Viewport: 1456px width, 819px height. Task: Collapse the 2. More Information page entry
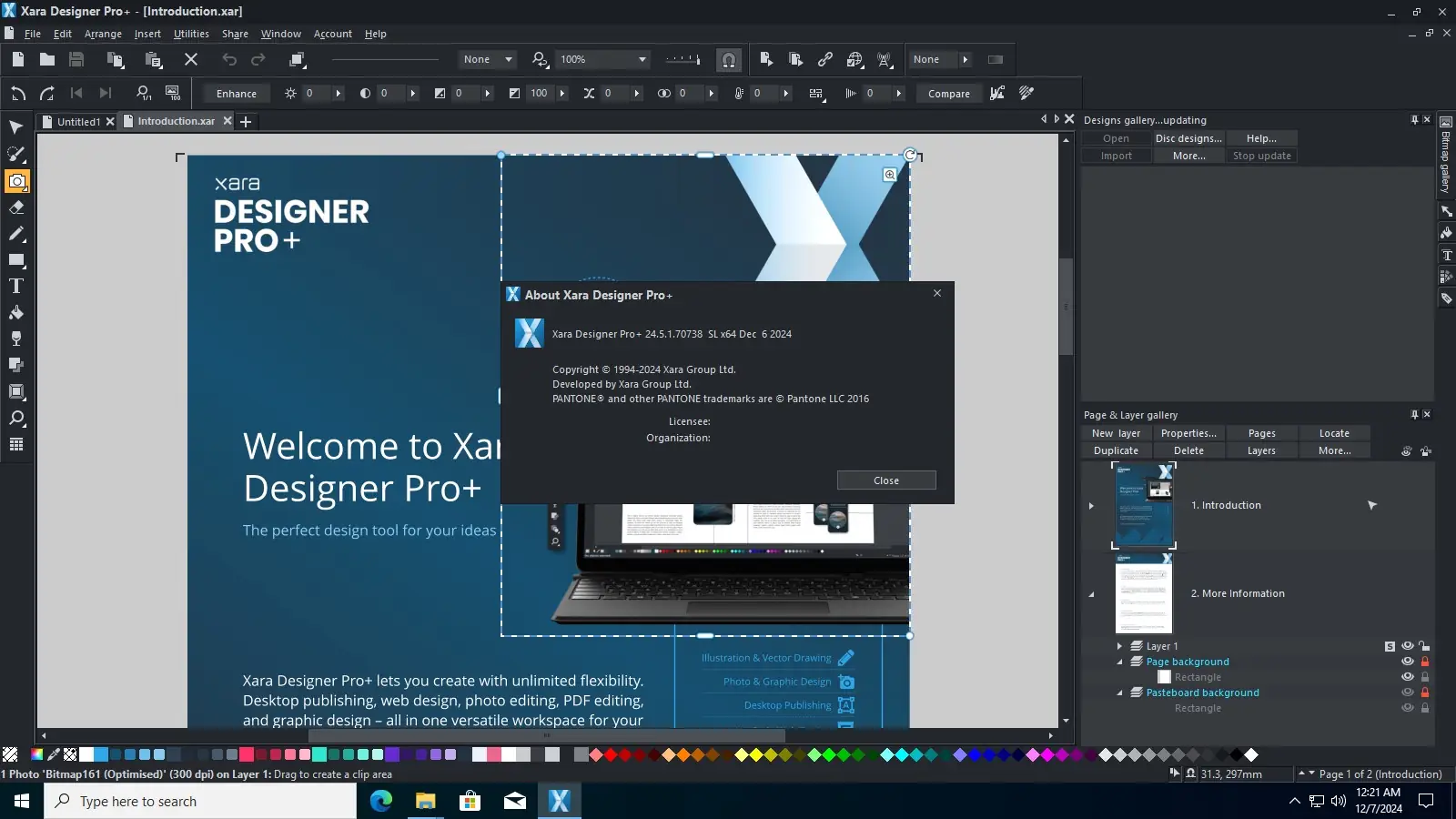1091,594
